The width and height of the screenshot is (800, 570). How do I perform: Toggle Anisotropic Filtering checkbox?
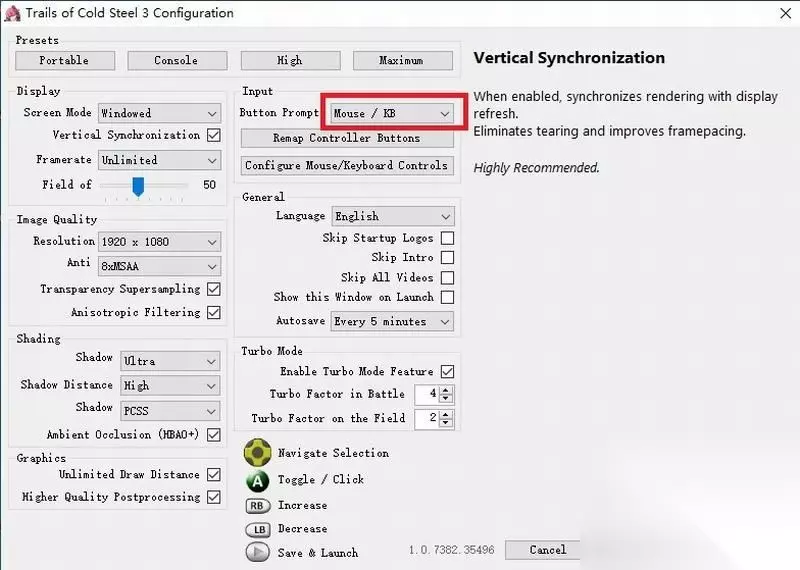[x=214, y=312]
